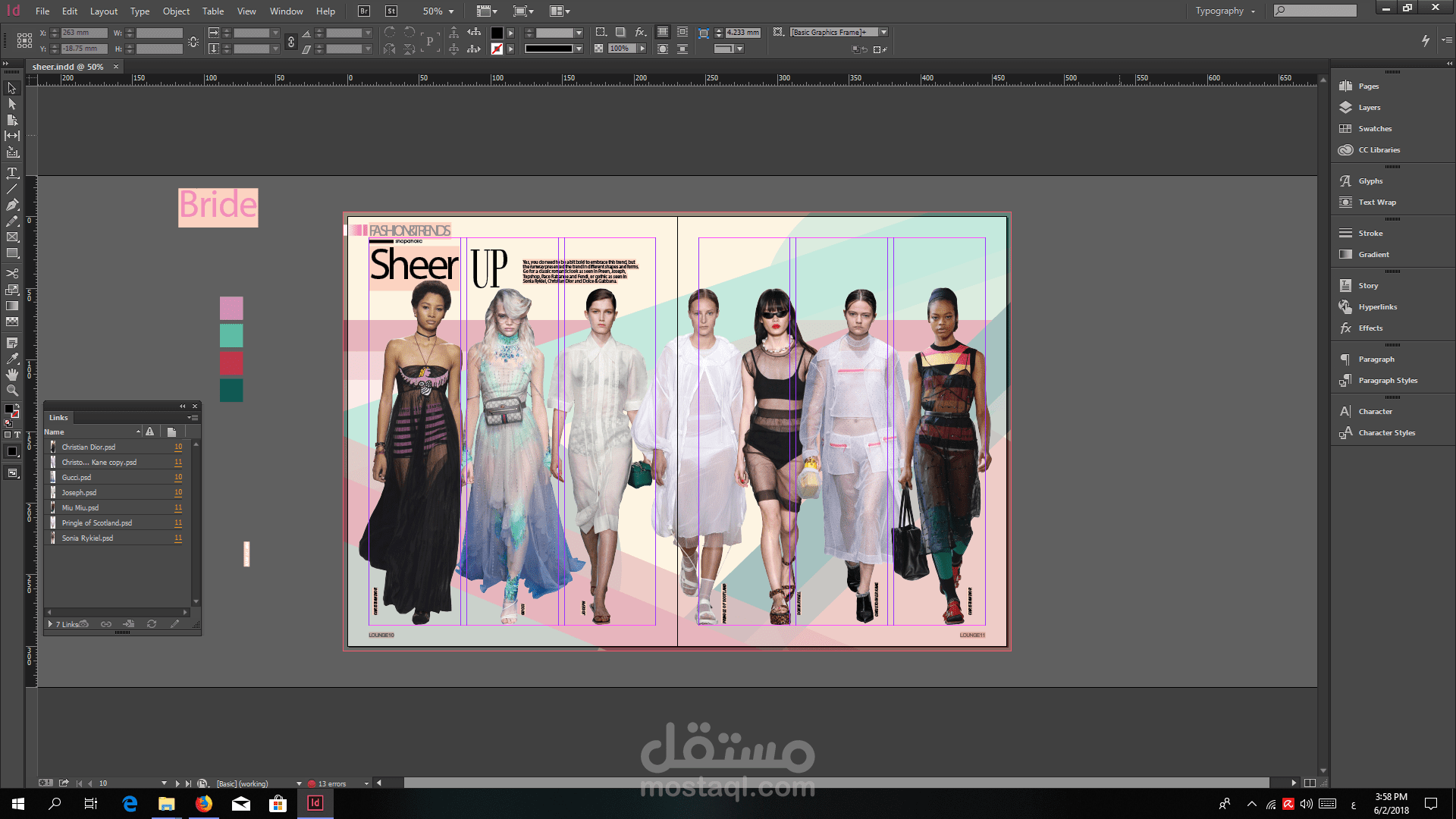1456x819 pixels.
Task: Choose the Rectangle Frame tool
Action: coord(12,237)
